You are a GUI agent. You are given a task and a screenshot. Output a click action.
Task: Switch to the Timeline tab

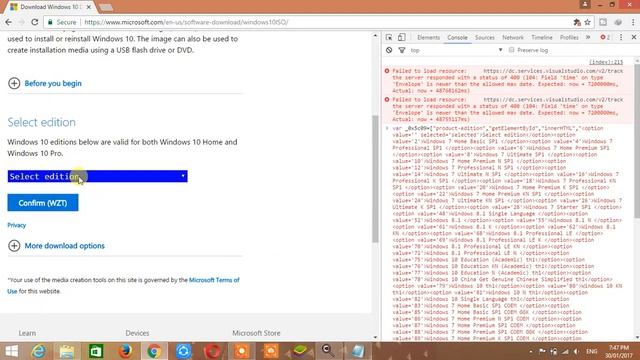pos(542,37)
